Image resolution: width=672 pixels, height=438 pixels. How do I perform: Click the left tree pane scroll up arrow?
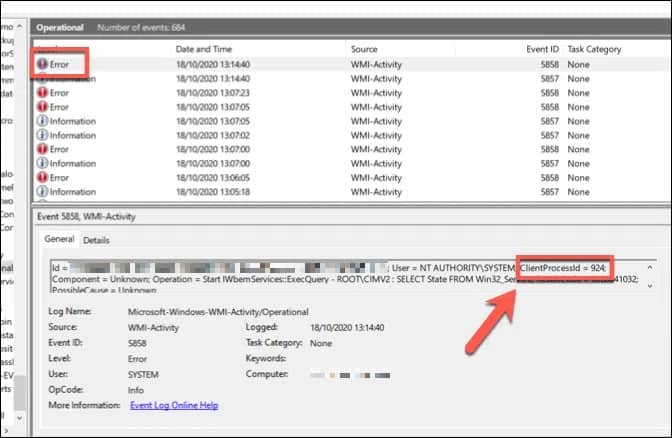tap(20, 27)
